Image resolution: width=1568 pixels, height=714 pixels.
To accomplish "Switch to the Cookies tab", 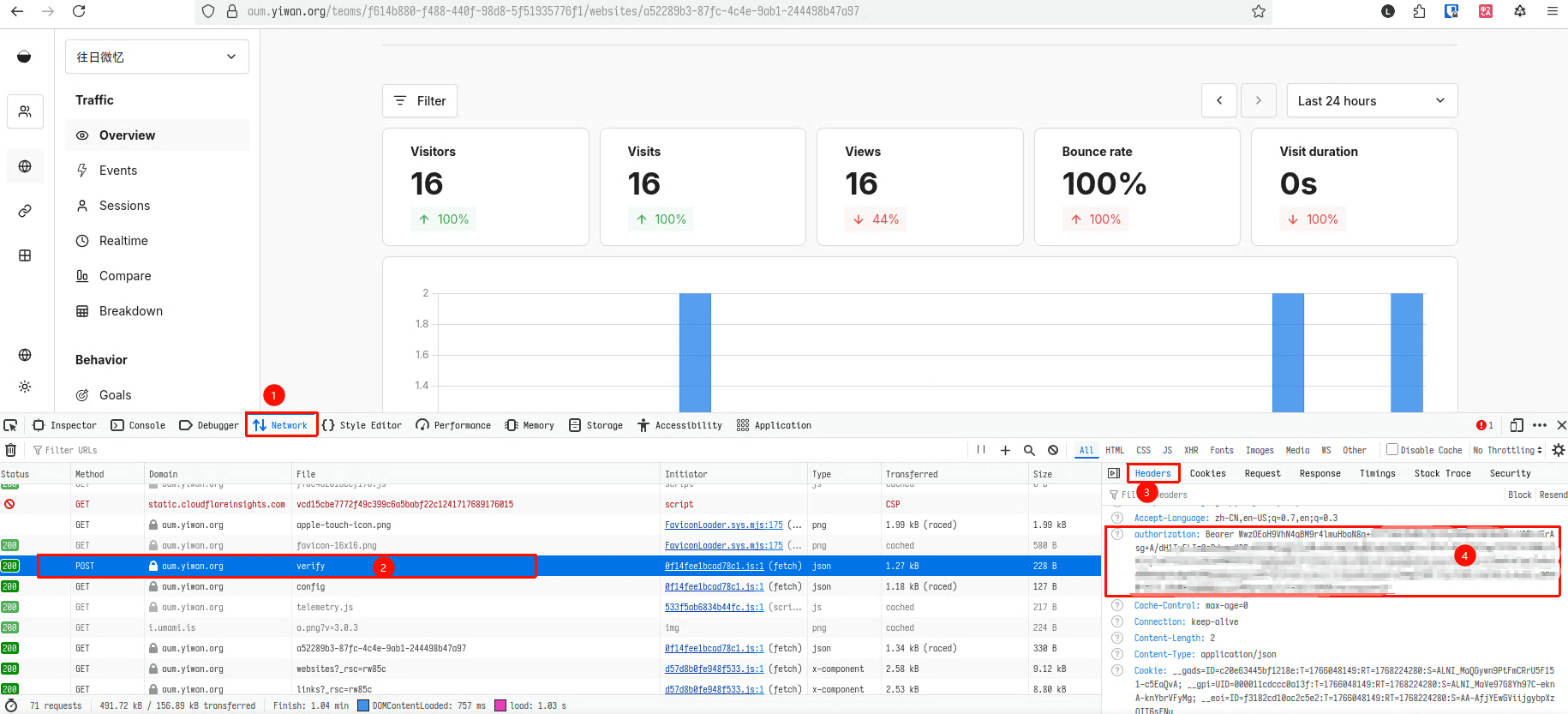I will pyautogui.click(x=1207, y=473).
